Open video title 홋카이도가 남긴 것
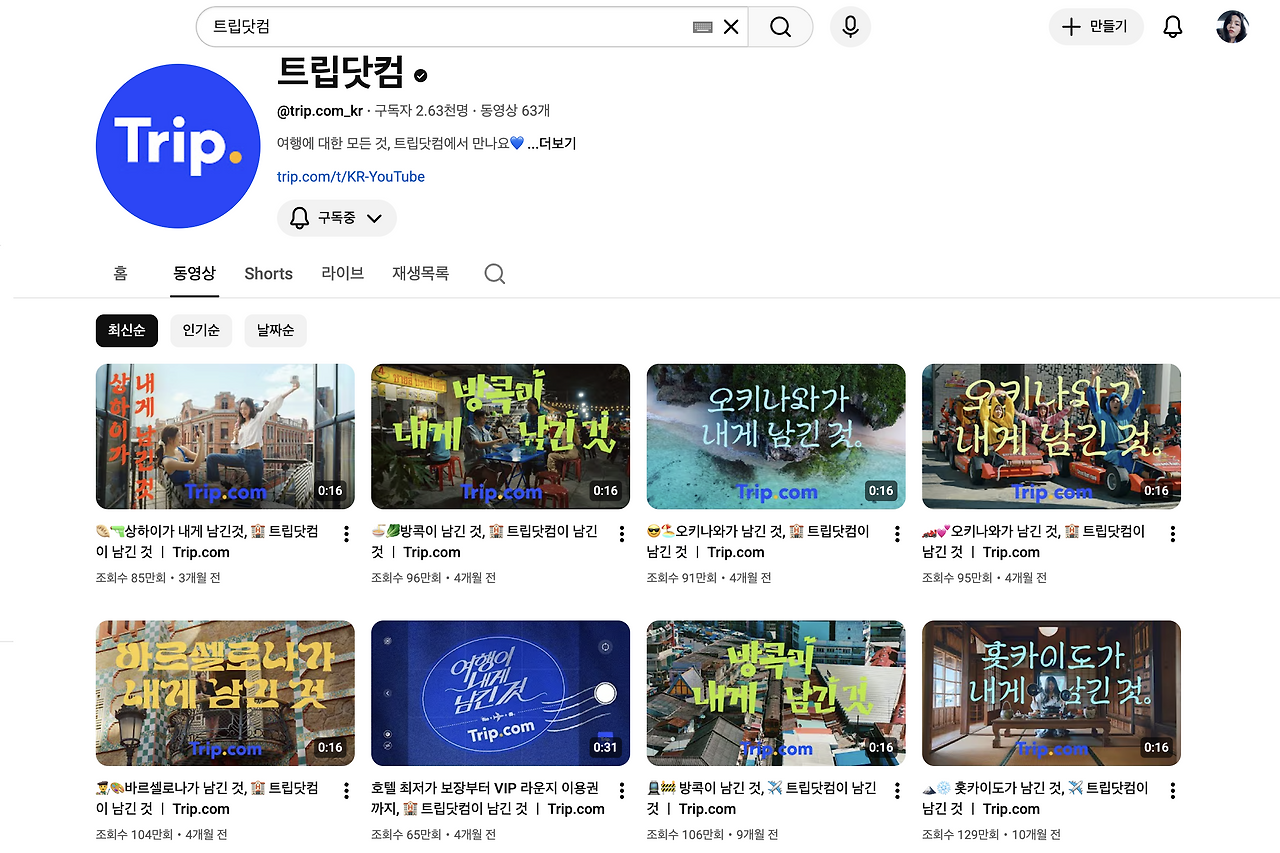Viewport: 1280px width, 853px height. point(1035,798)
